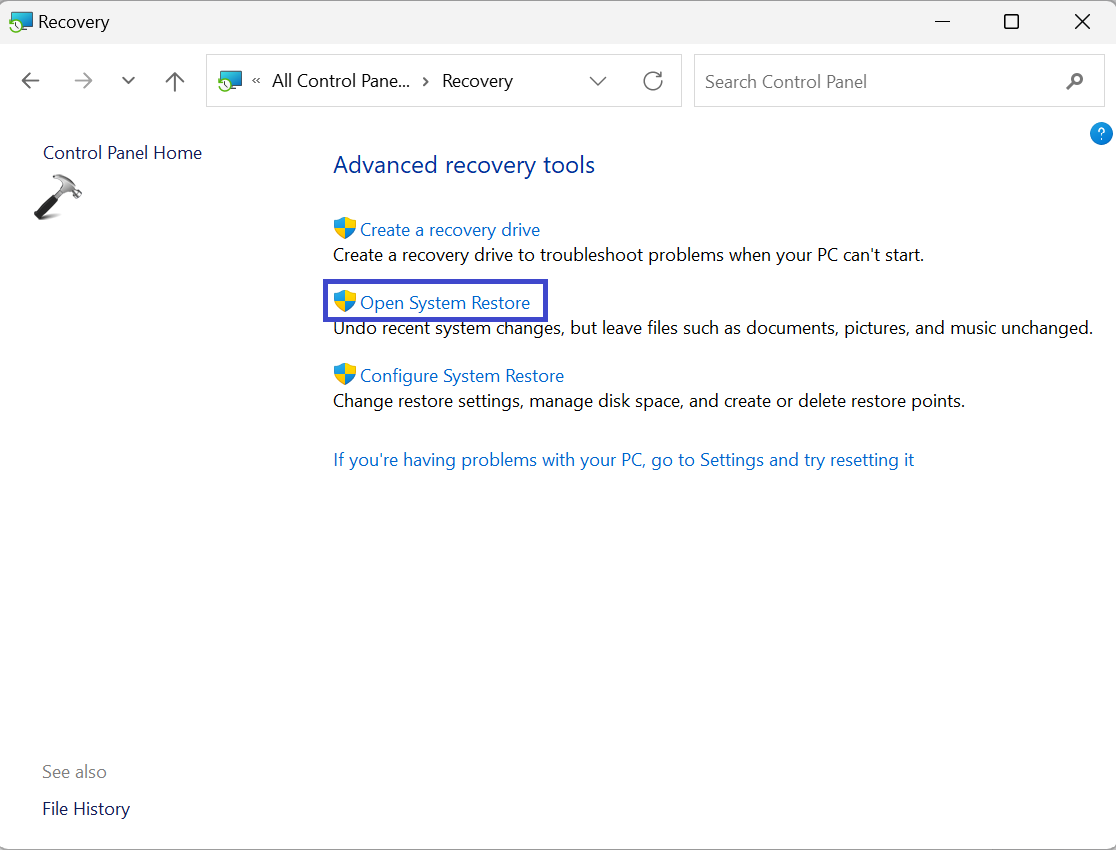Open System Restore link
Viewport: 1116px width, 850px height.
[445, 302]
